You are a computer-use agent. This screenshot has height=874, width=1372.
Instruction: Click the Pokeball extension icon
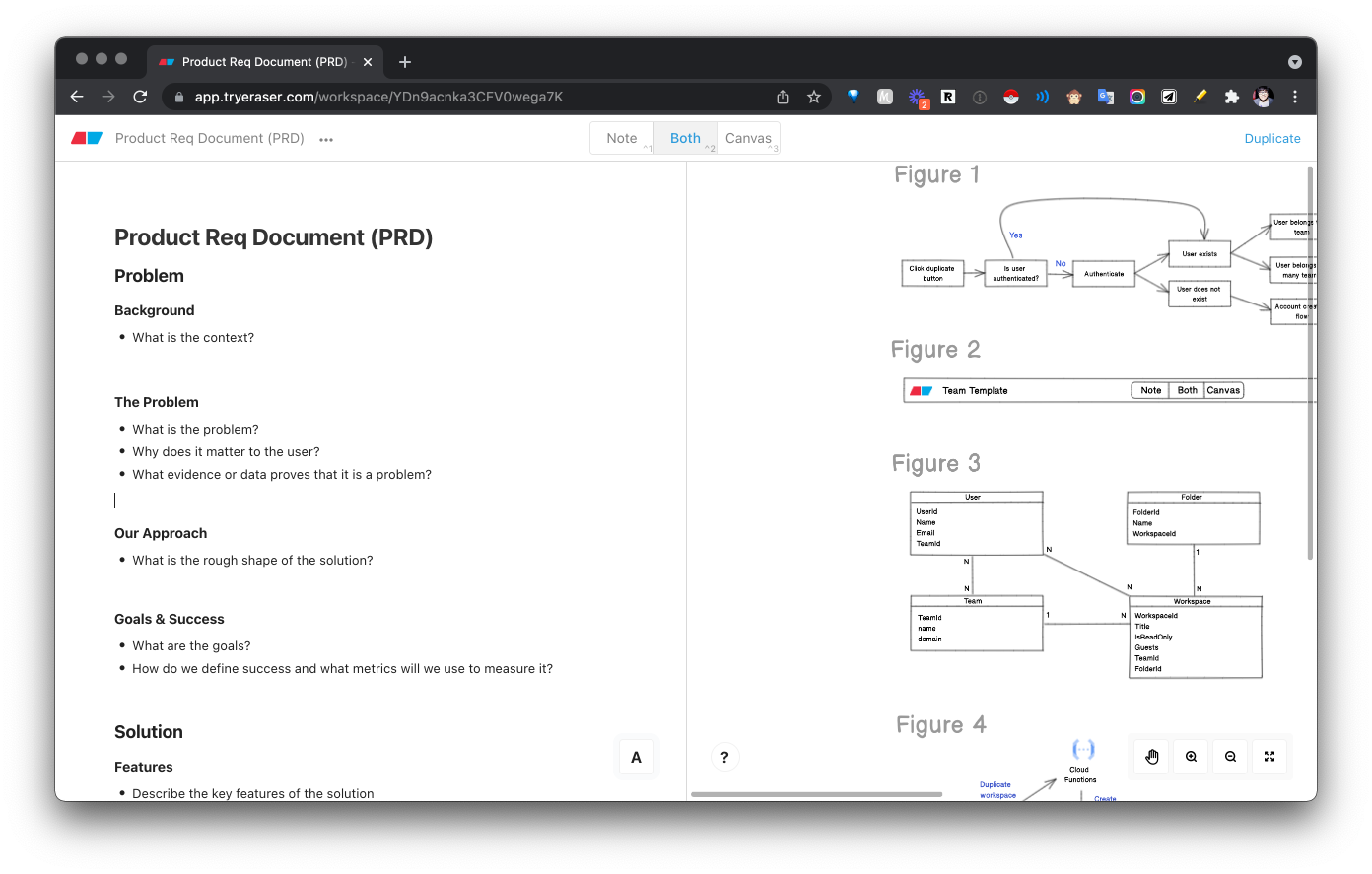(1011, 97)
